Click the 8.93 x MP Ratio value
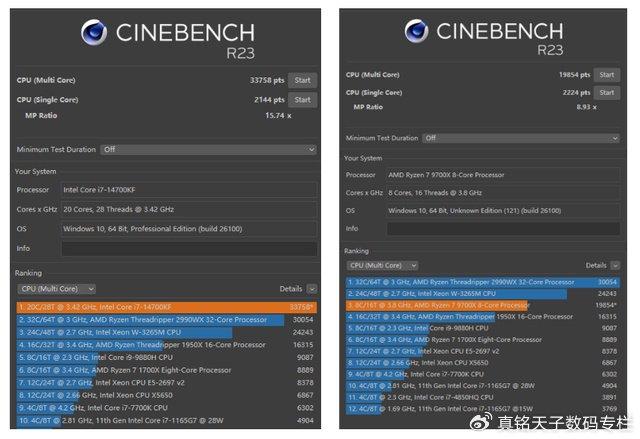This screenshot has height=439, width=640. (x=587, y=107)
